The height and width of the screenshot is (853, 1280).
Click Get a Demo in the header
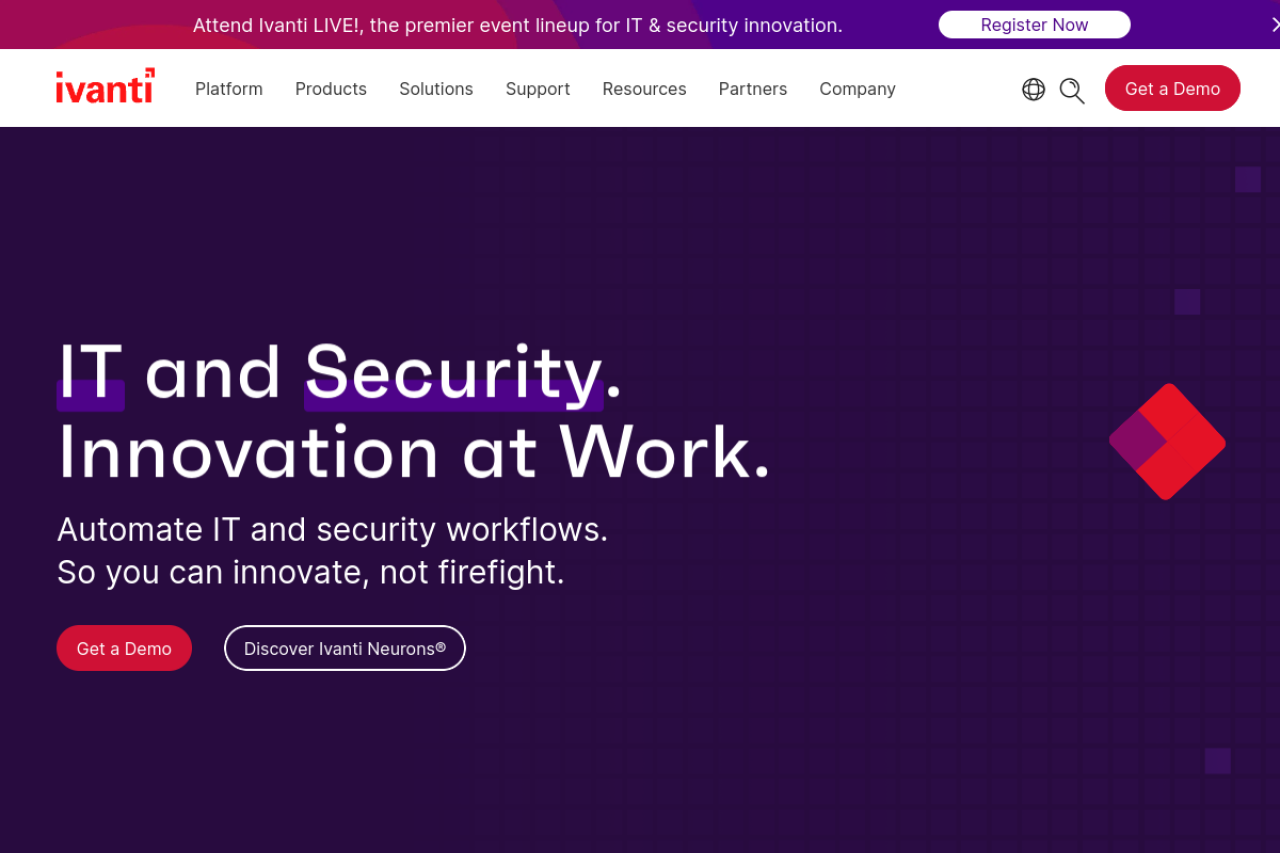[x=1172, y=88]
